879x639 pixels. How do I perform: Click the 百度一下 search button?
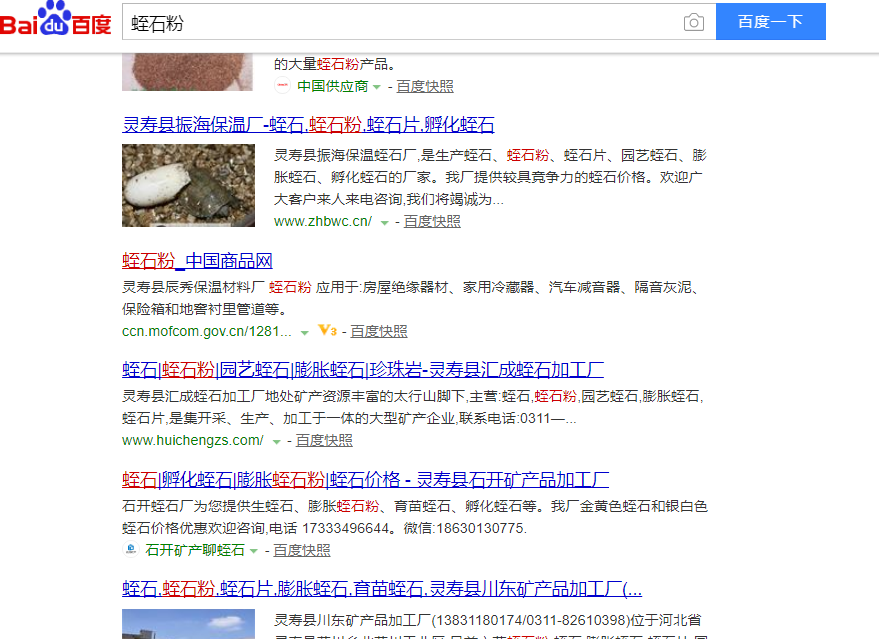[771, 21]
